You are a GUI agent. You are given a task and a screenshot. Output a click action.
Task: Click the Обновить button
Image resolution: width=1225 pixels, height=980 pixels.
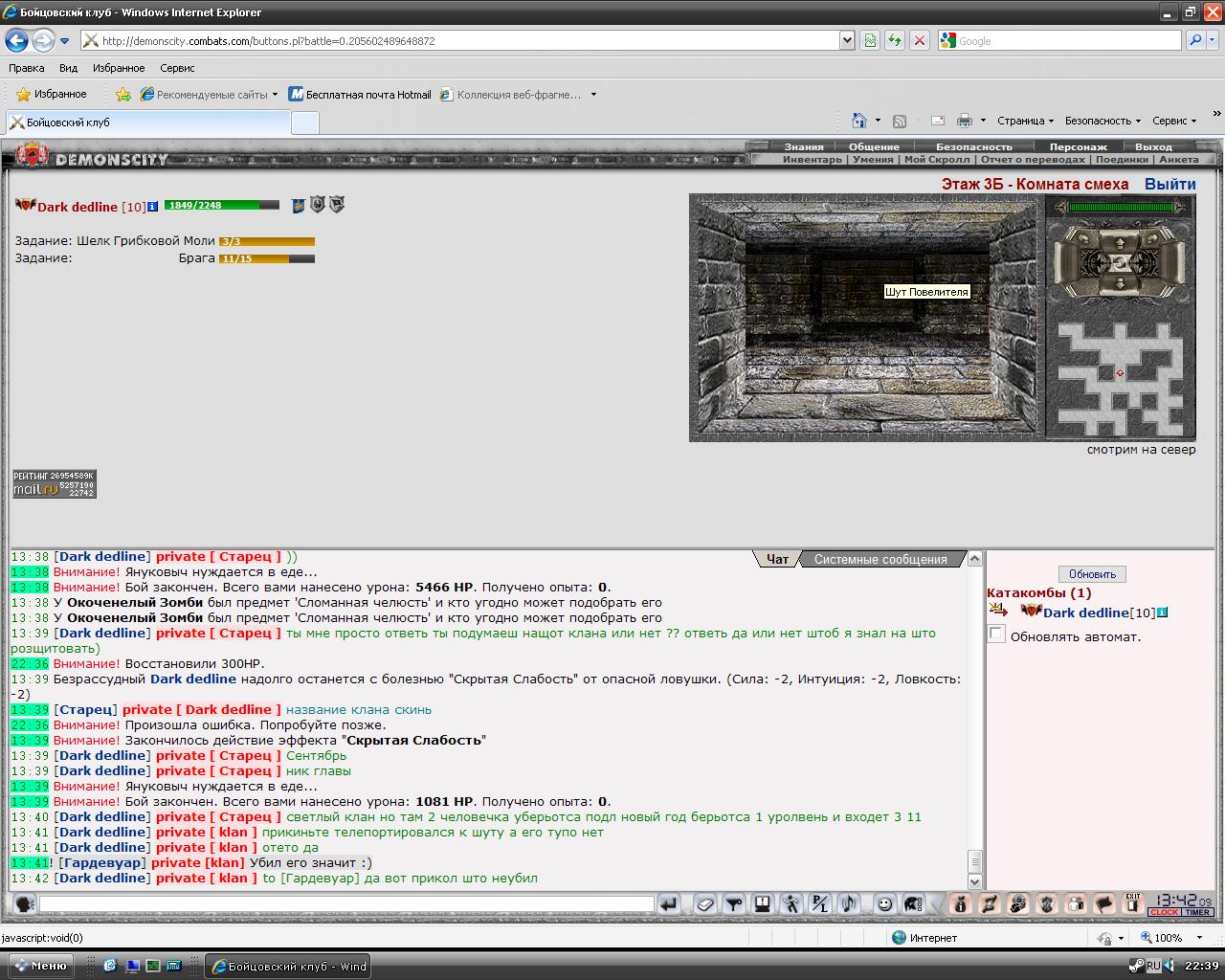point(1092,574)
